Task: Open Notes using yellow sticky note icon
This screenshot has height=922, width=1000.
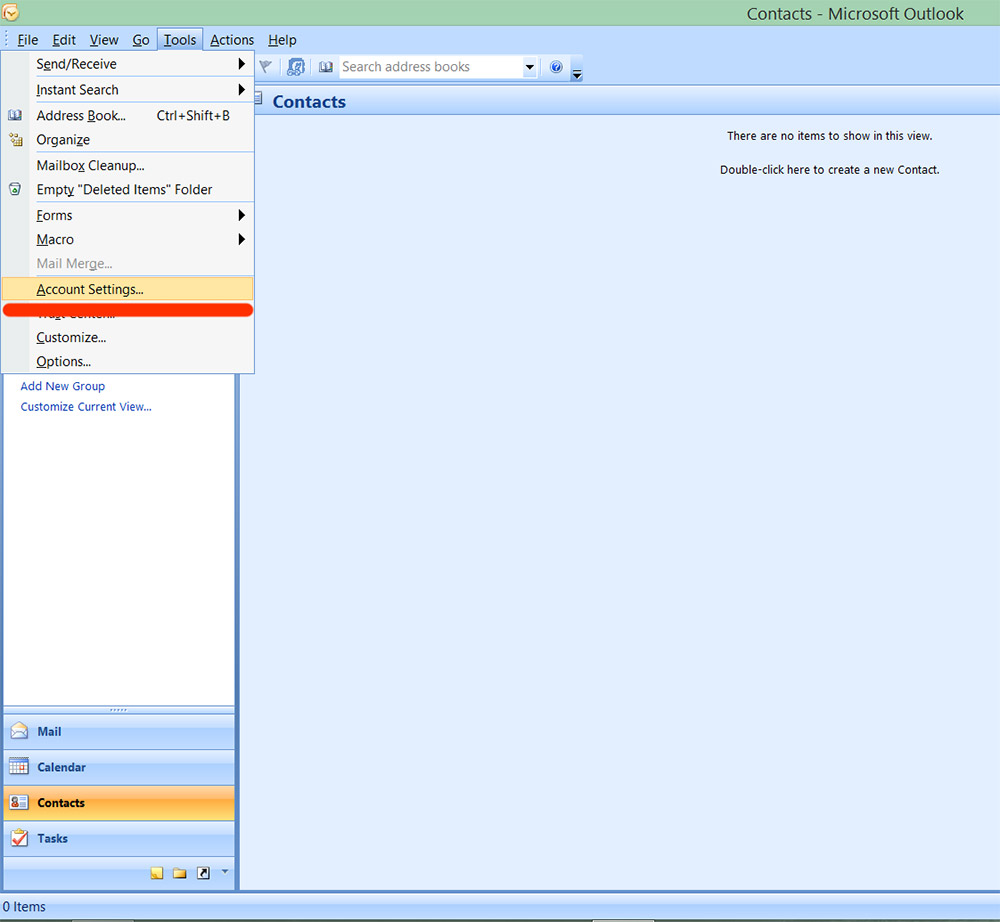Action: (157, 873)
